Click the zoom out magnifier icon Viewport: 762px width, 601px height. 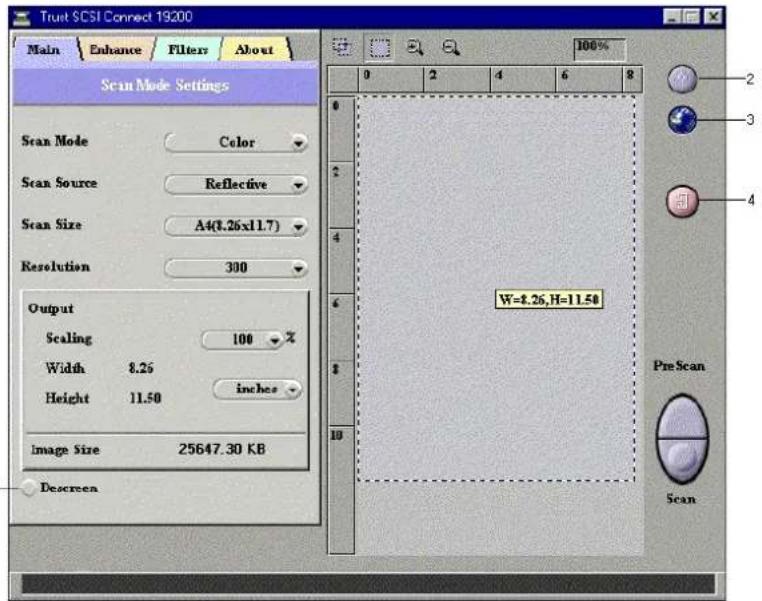[x=451, y=47]
